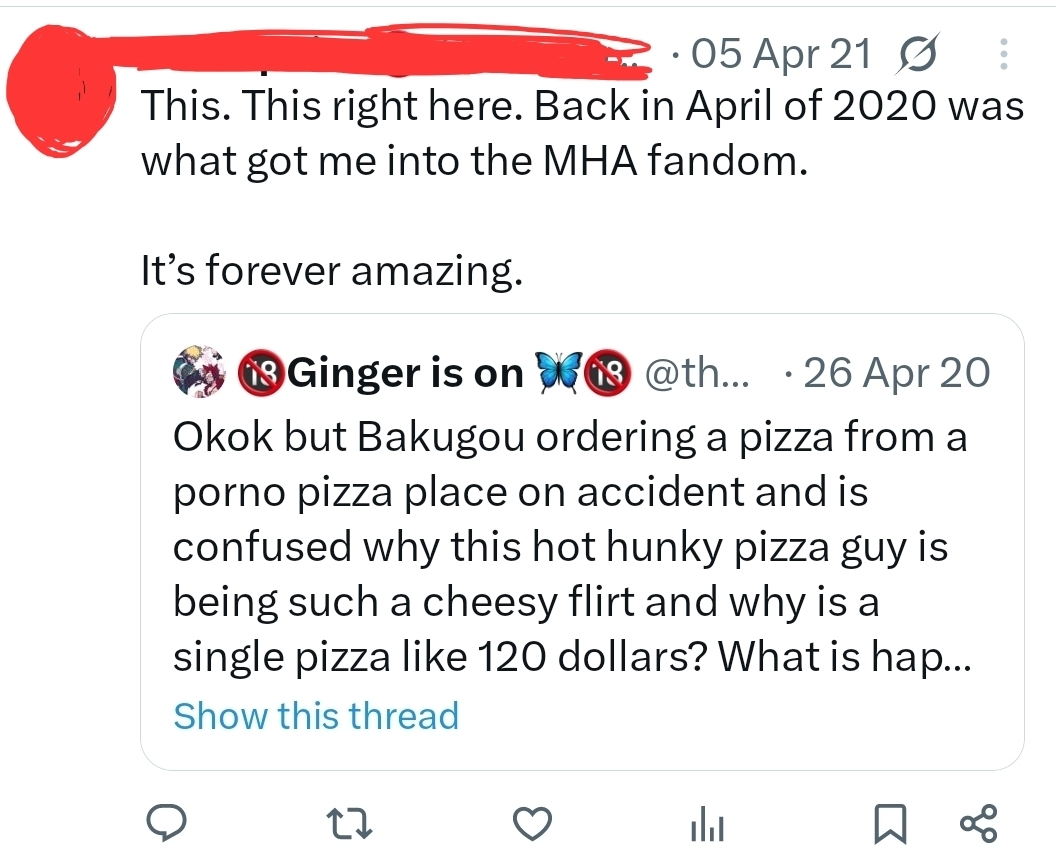This screenshot has height=868, width=1056.
Task: View tweet analytics bar chart icon
Action: 706,825
